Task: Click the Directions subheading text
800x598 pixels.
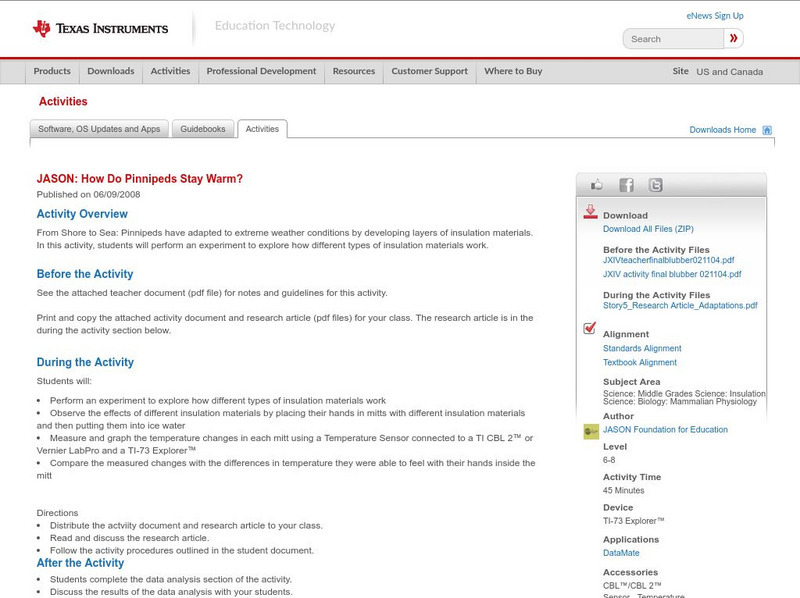Action: (x=57, y=513)
